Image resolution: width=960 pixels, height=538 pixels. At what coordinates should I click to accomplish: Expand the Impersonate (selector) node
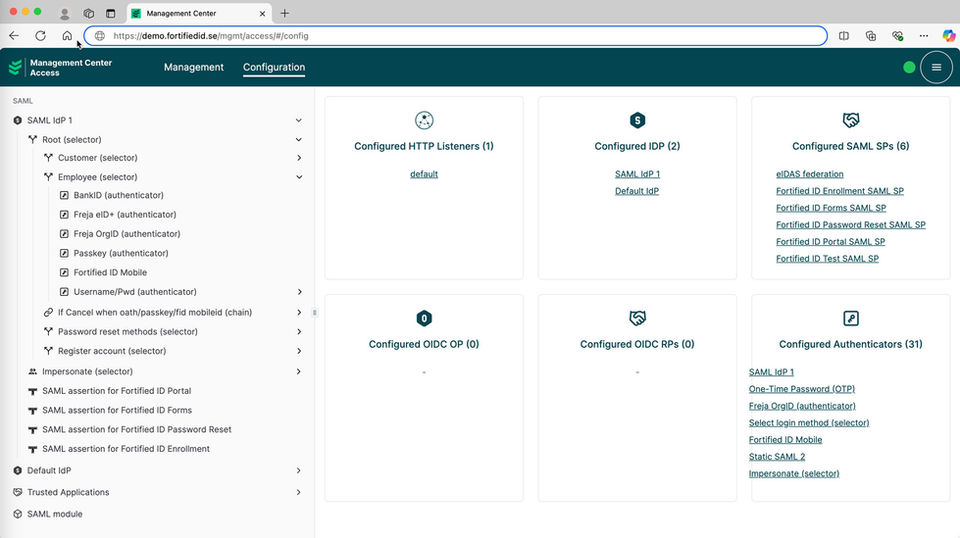click(299, 372)
